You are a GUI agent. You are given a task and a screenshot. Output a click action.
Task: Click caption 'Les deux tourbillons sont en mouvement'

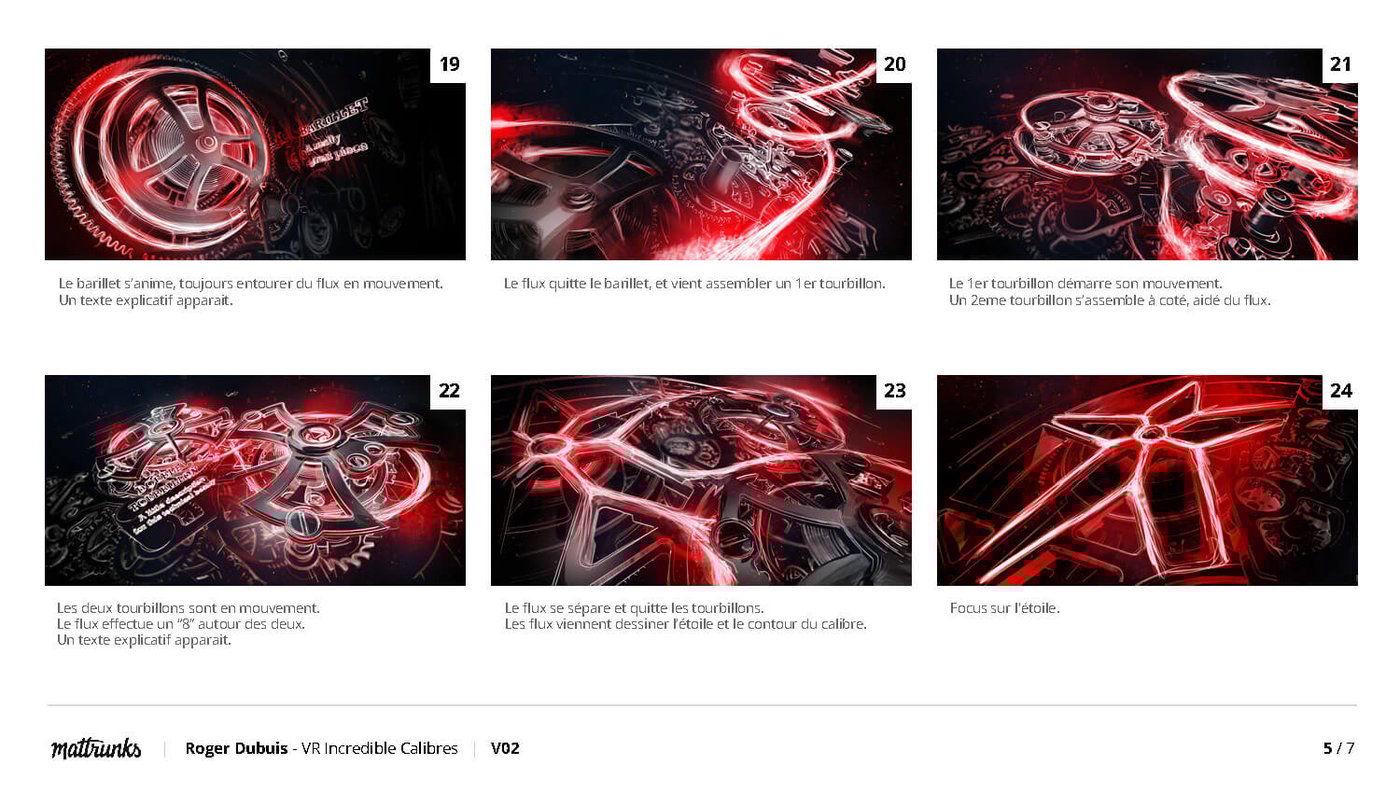click(x=188, y=624)
